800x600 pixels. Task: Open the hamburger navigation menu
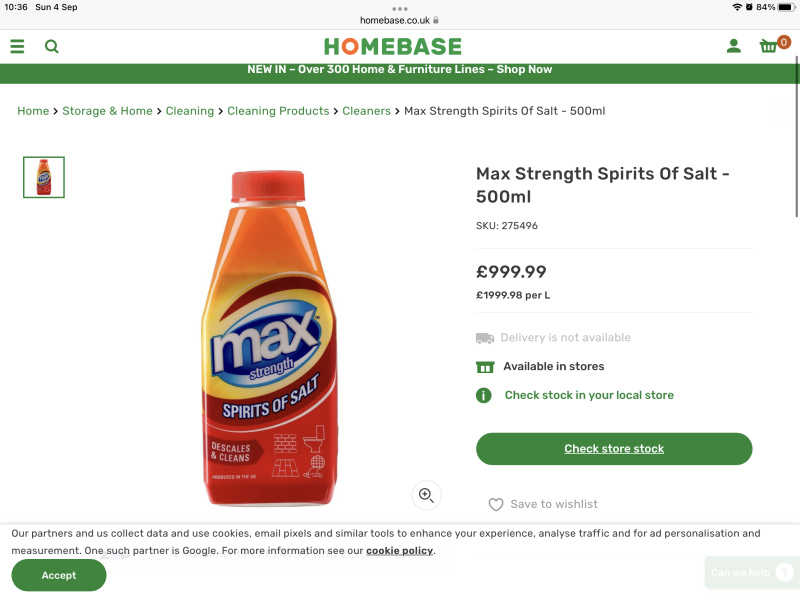[17, 46]
